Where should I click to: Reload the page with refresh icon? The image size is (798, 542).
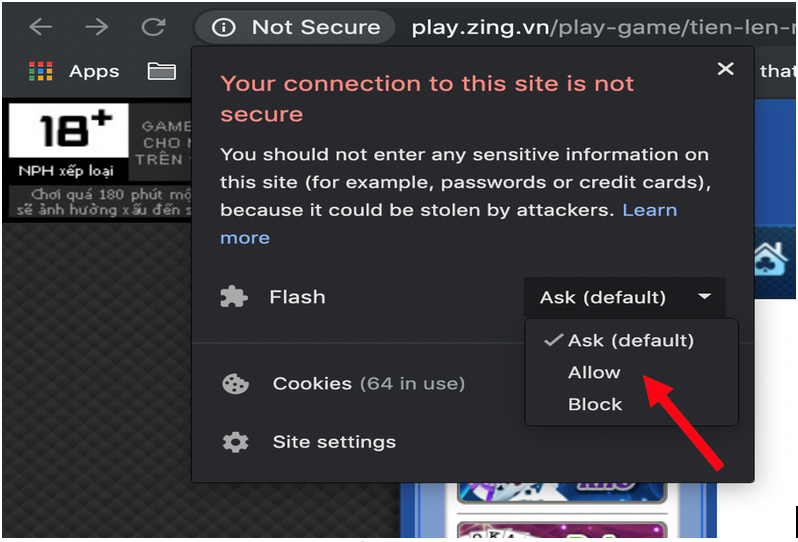(153, 26)
